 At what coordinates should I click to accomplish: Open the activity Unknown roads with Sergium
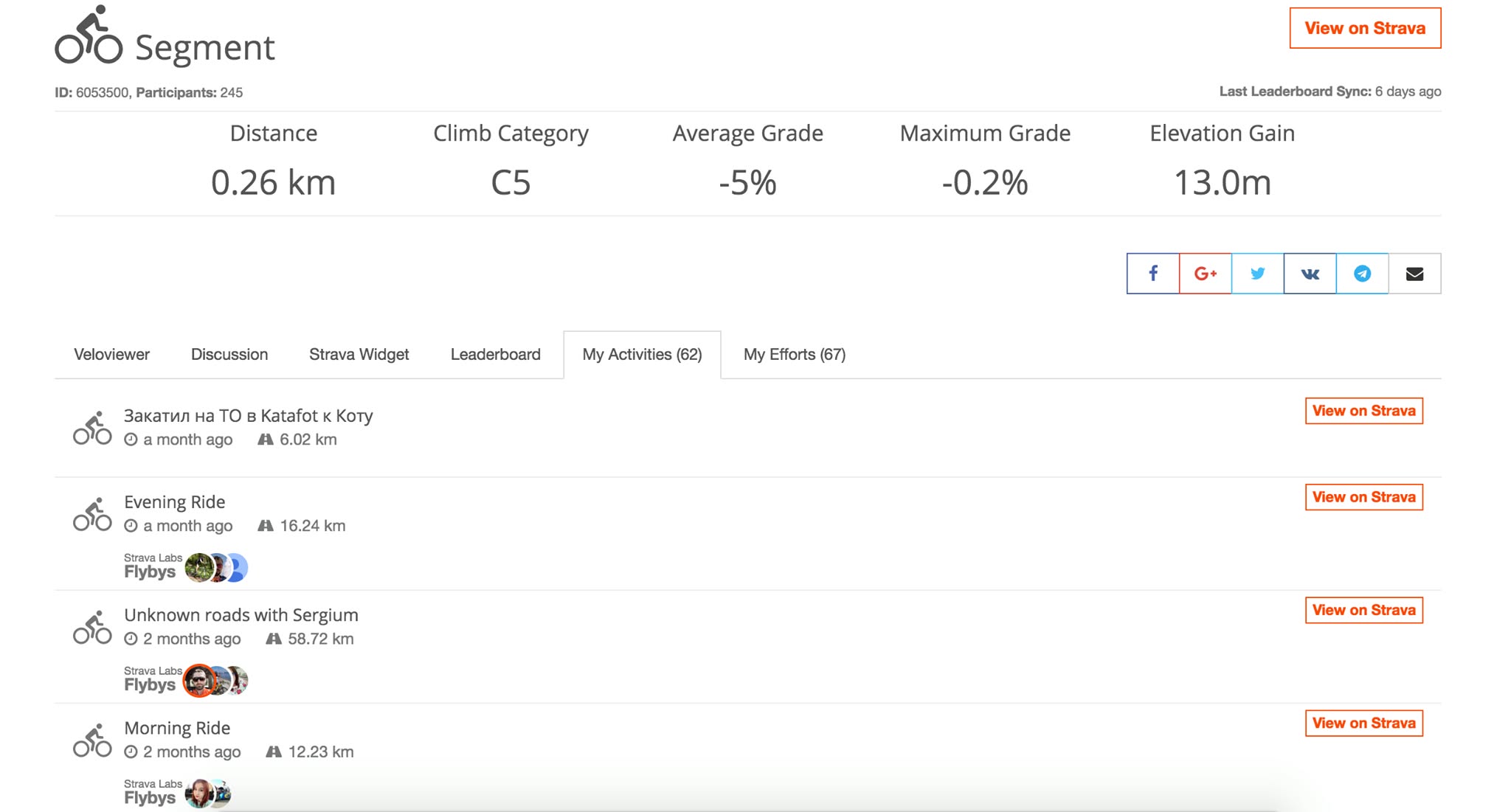242,615
